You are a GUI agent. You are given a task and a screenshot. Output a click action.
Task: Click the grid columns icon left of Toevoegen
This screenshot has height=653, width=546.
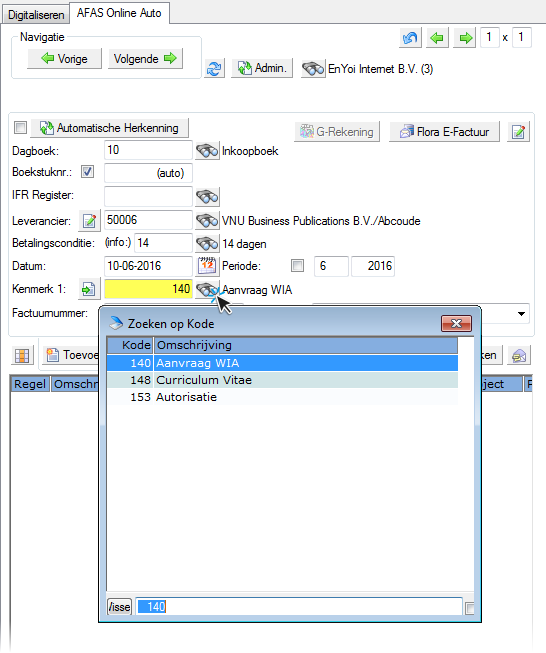pos(22,355)
